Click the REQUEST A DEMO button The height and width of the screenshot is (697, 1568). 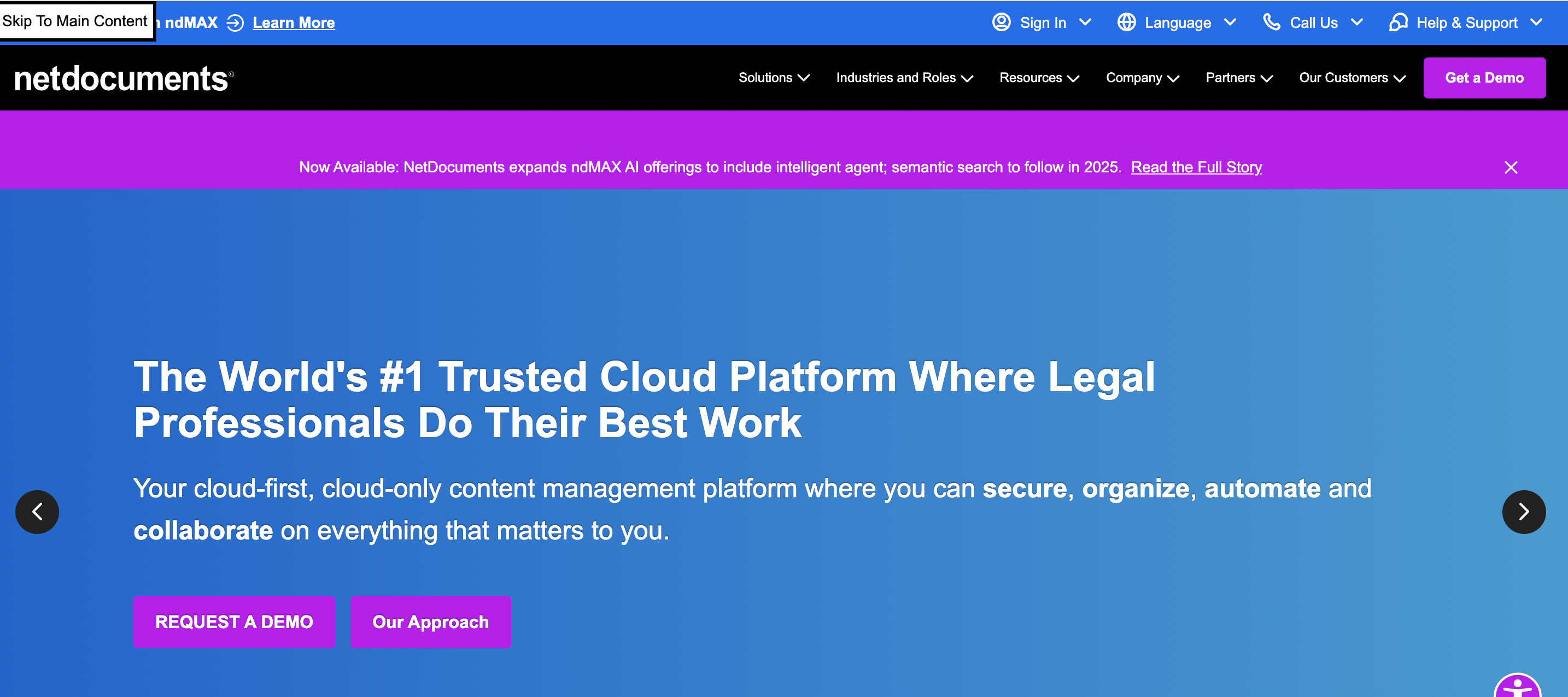pos(234,622)
